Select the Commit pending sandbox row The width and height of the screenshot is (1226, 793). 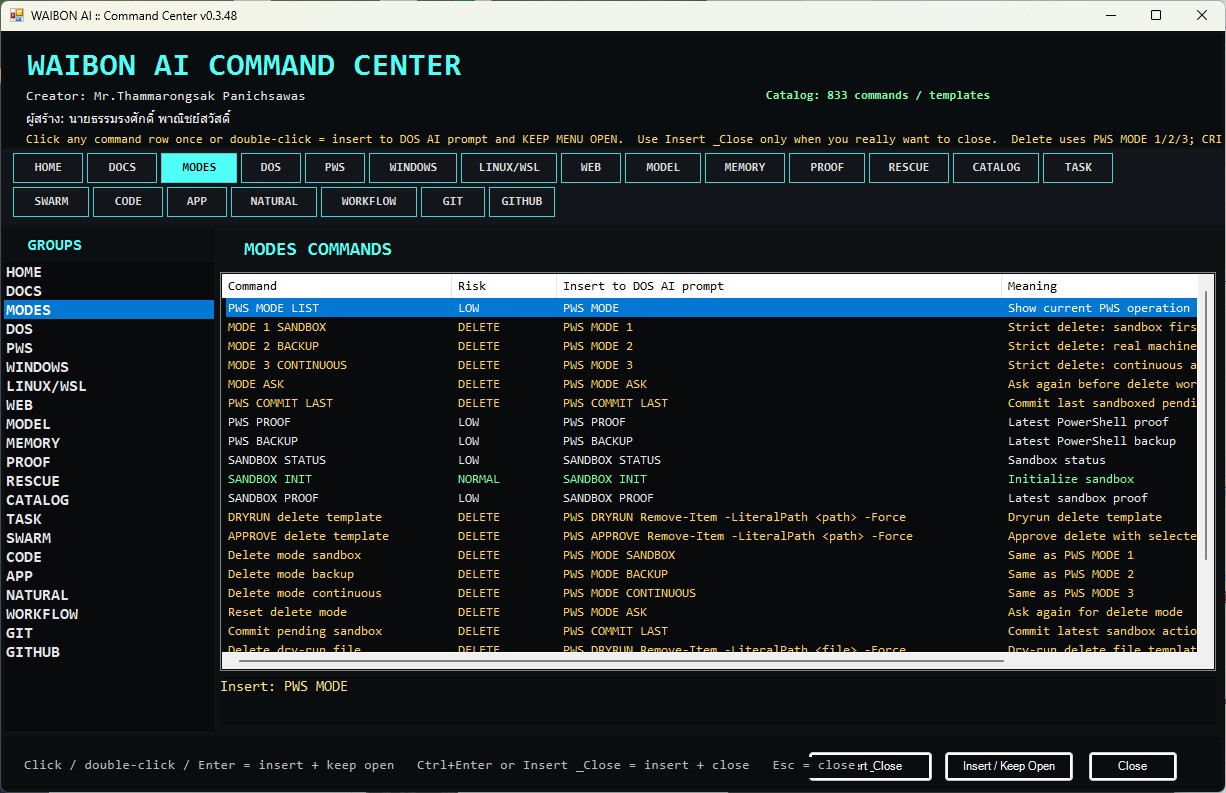coord(709,631)
